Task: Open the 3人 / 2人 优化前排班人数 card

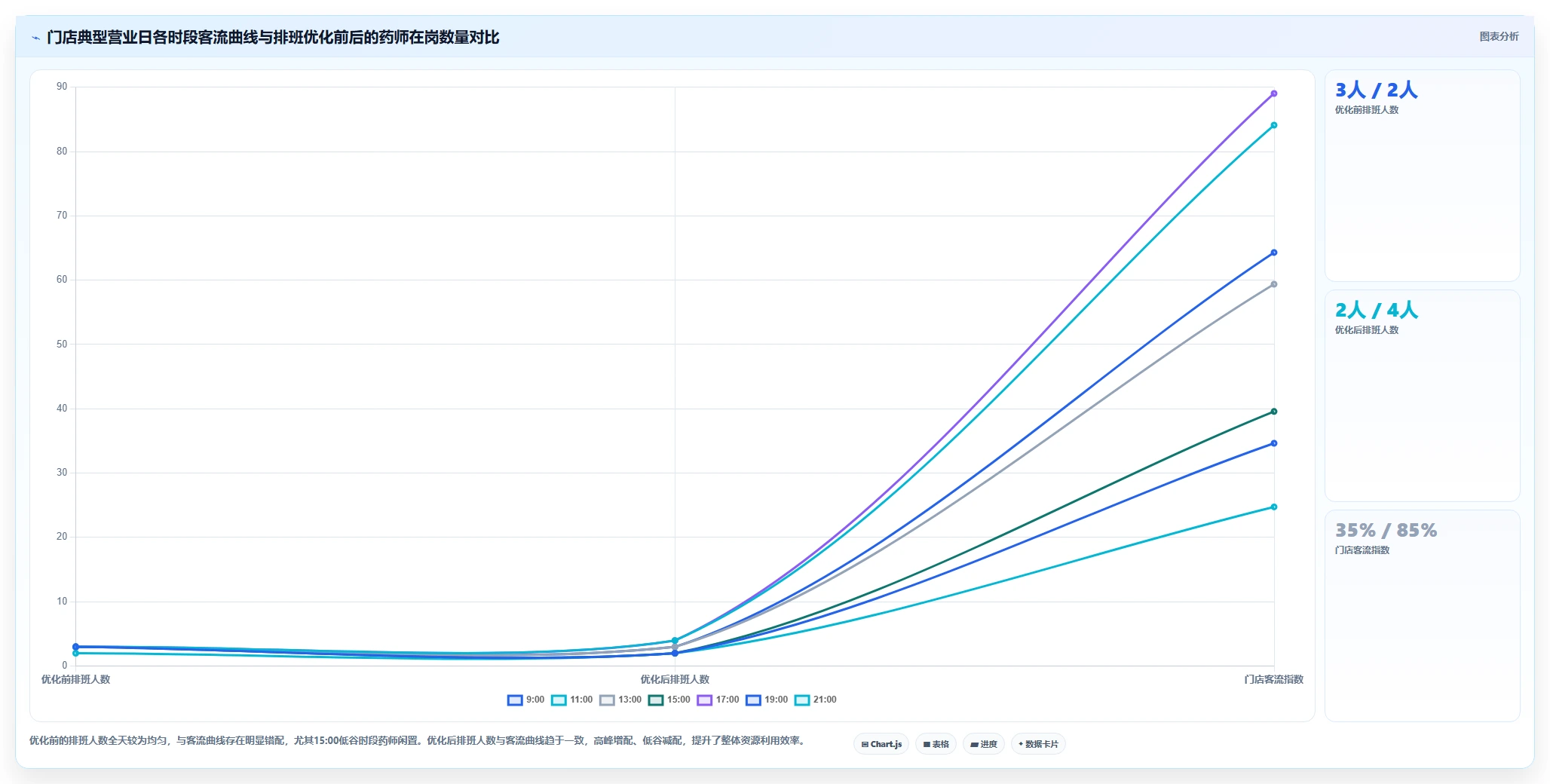Action: (x=1422, y=176)
